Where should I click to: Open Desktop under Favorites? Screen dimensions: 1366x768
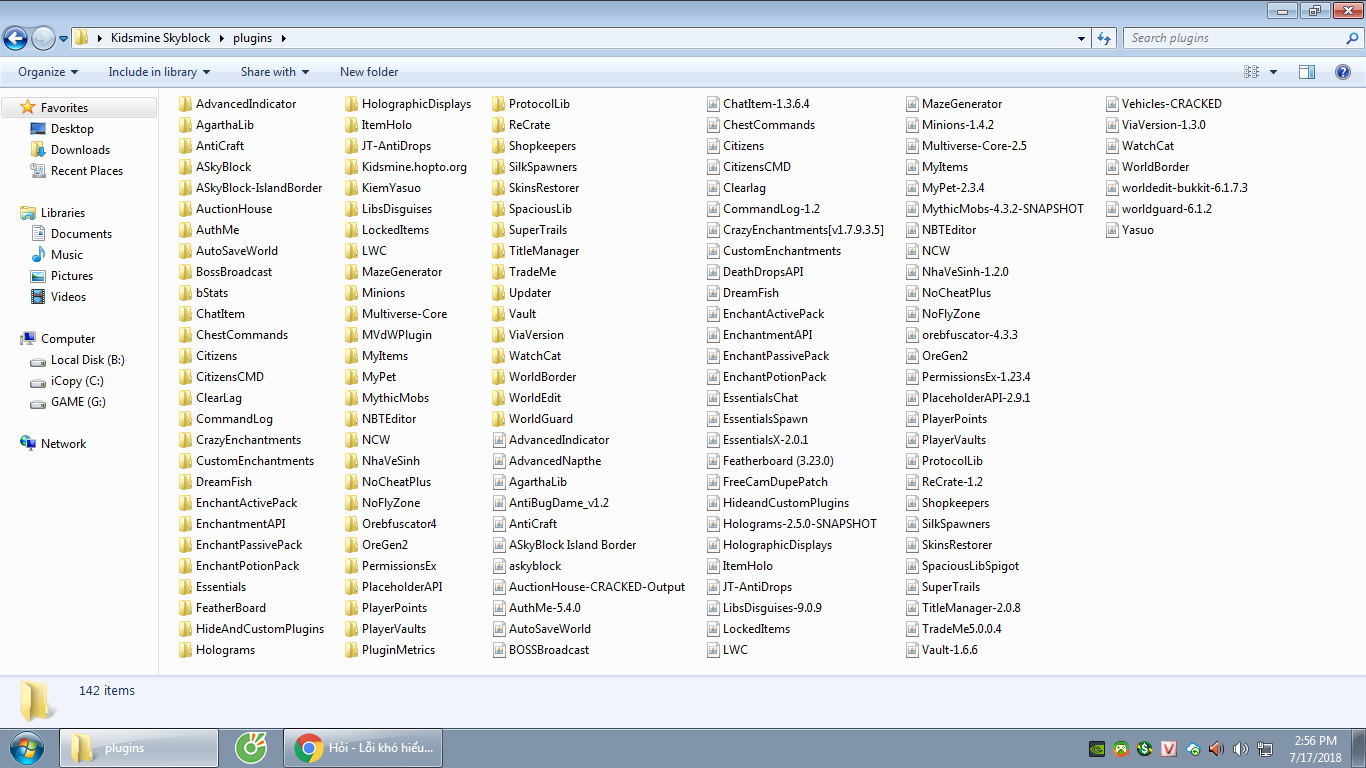(x=72, y=129)
